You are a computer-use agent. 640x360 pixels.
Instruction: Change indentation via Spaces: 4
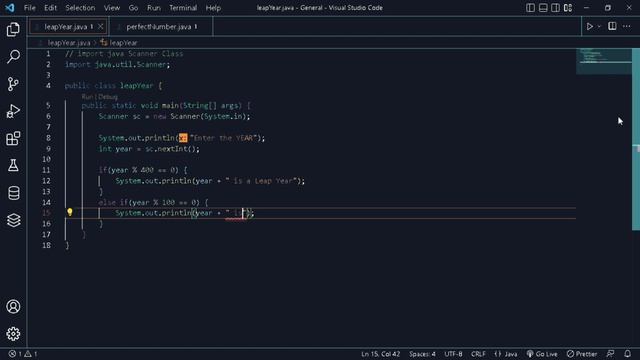point(422,354)
